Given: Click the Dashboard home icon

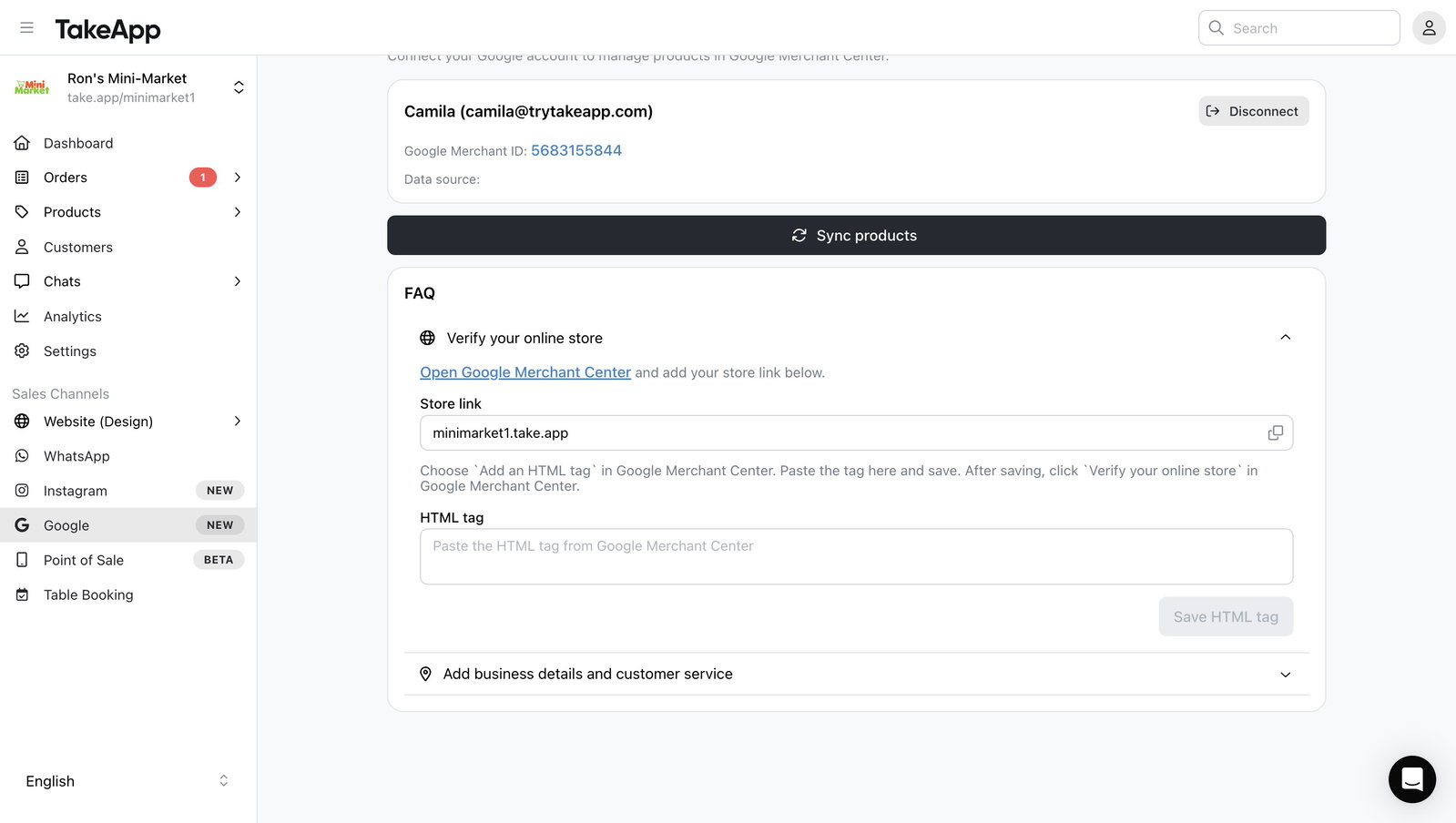Looking at the screenshot, I should pos(22,143).
